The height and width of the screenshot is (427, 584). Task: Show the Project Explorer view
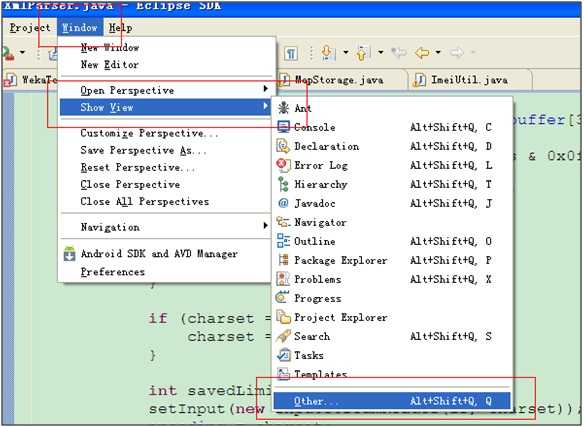tap(393, 317)
